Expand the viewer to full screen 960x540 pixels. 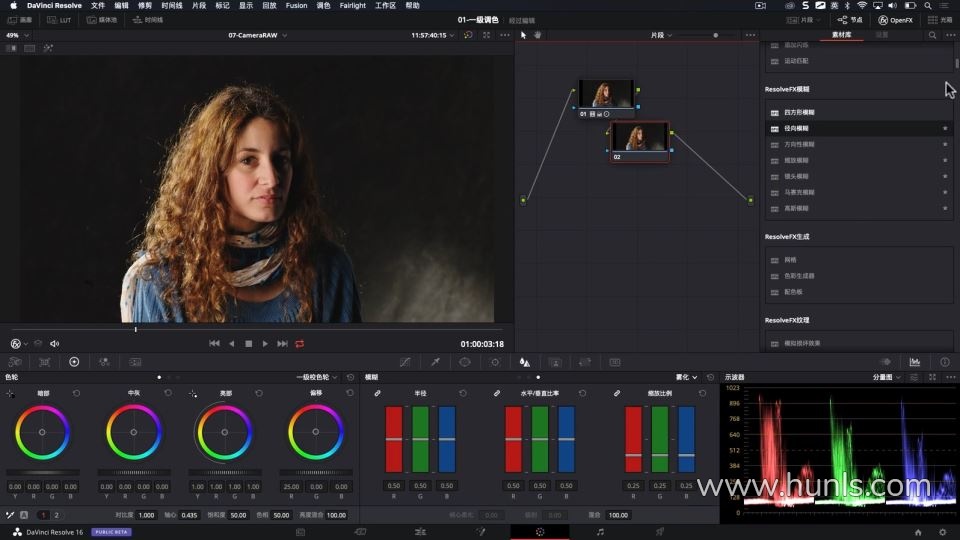[x=487, y=35]
